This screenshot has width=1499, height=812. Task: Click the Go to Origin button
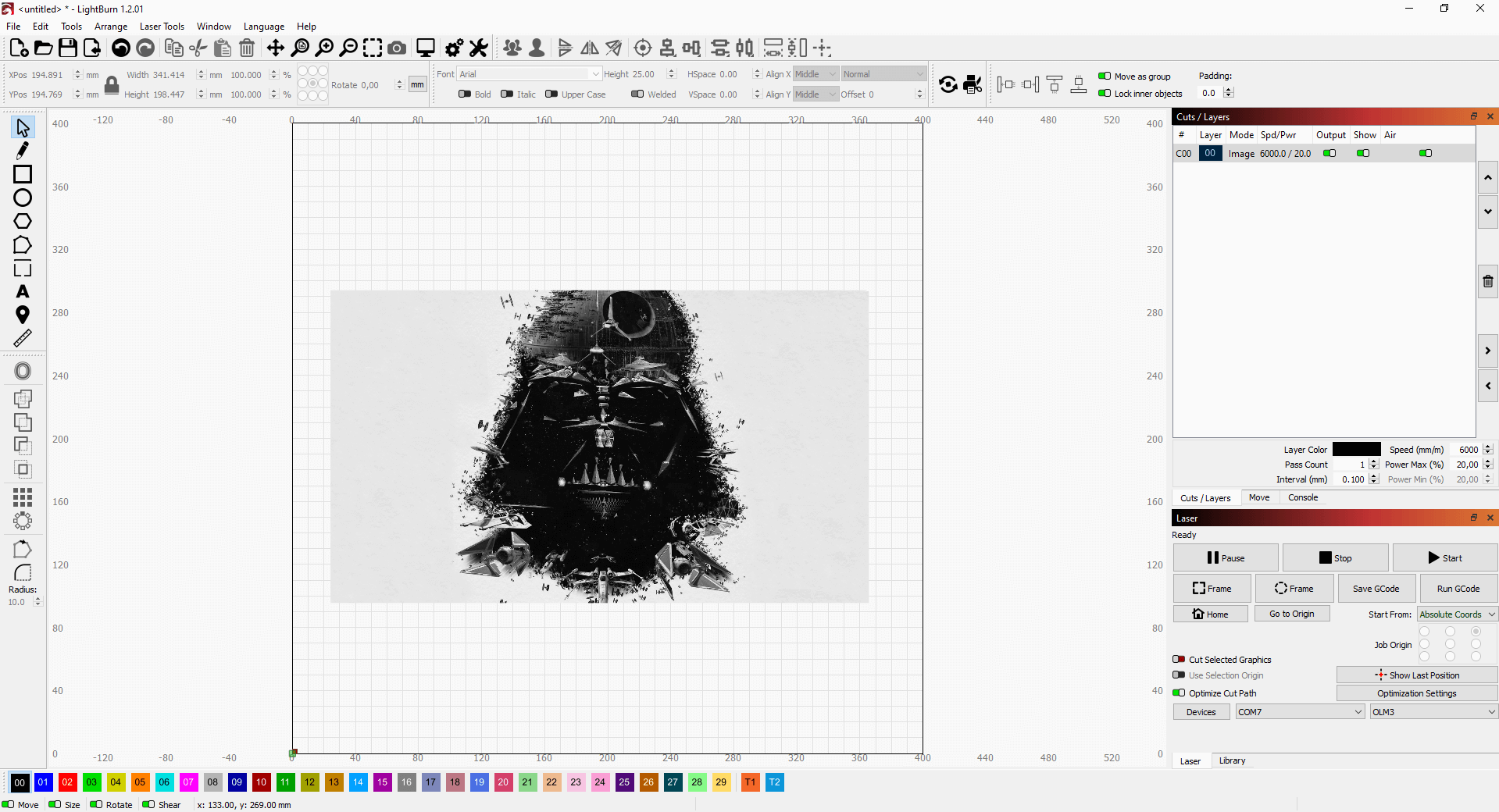point(1291,614)
